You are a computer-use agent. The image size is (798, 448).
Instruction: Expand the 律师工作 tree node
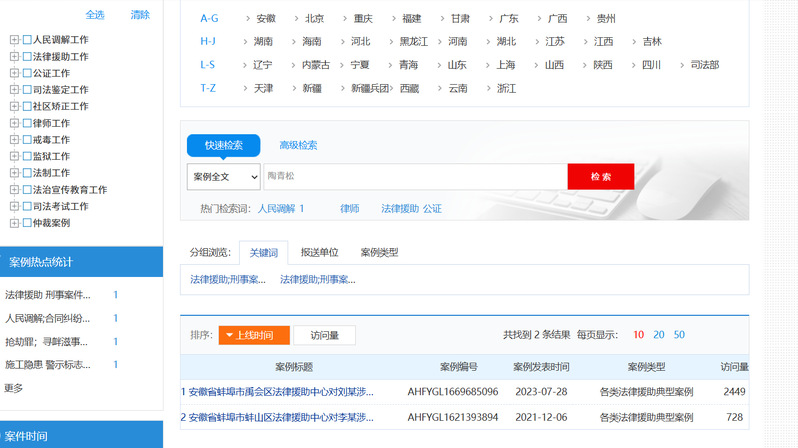pyautogui.click(x=14, y=123)
